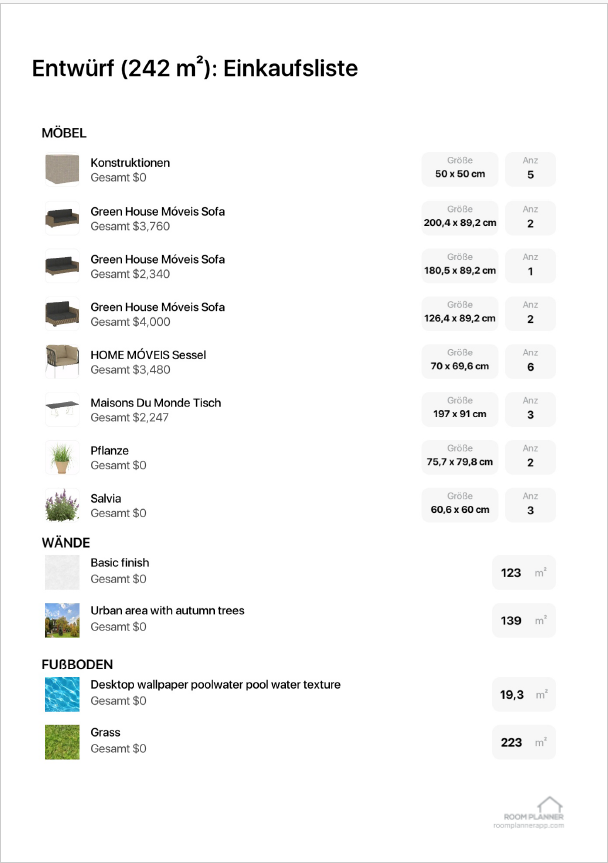608x863 pixels.
Task: Click the Konstruktionen item thumbnail
Action: 61,169
